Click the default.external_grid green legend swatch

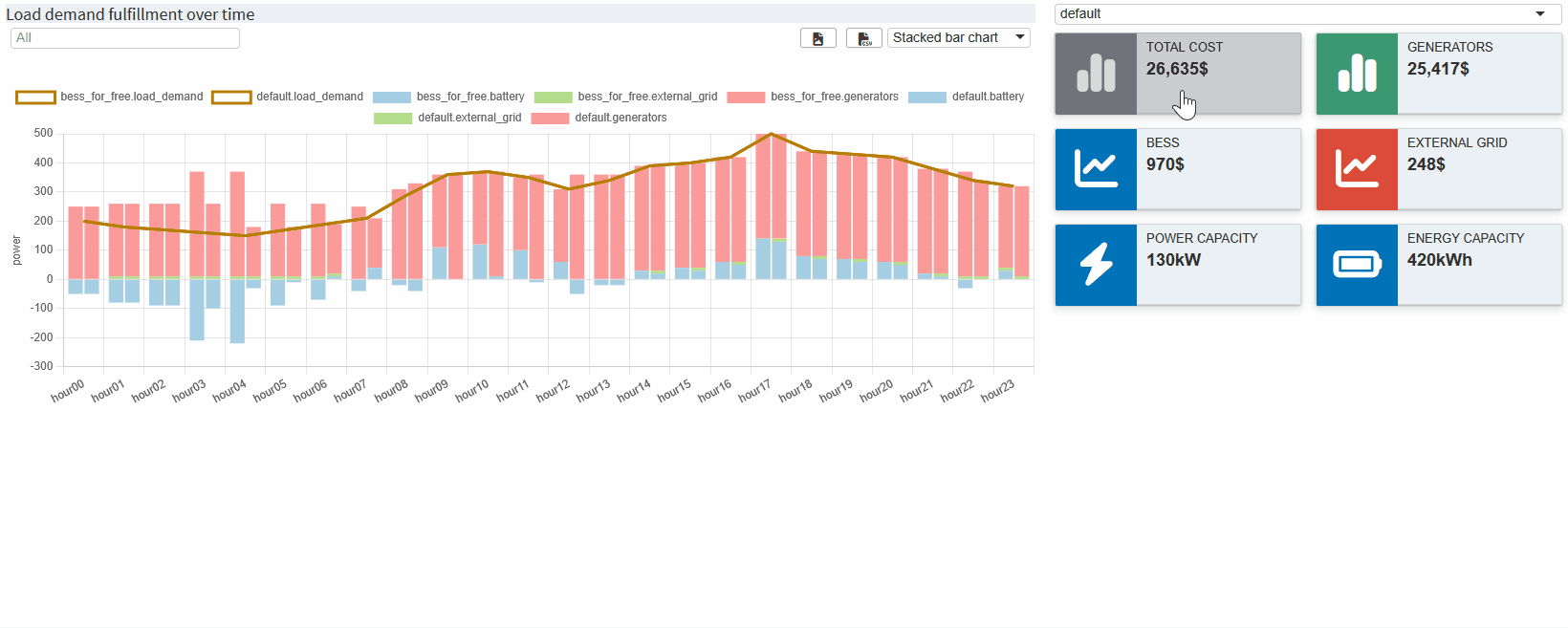pyautogui.click(x=392, y=118)
